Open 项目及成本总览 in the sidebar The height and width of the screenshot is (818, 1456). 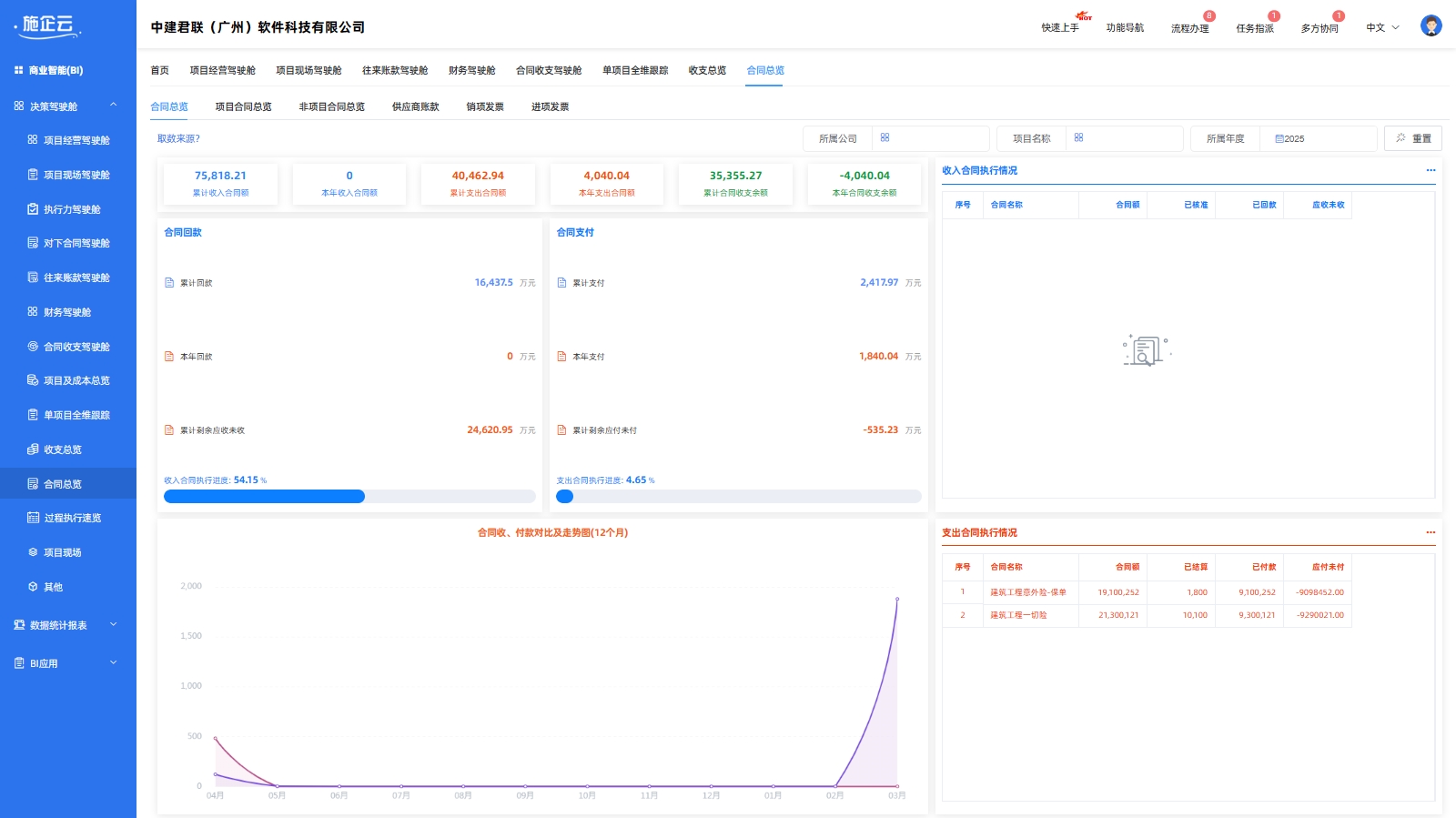pyautogui.click(x=68, y=380)
